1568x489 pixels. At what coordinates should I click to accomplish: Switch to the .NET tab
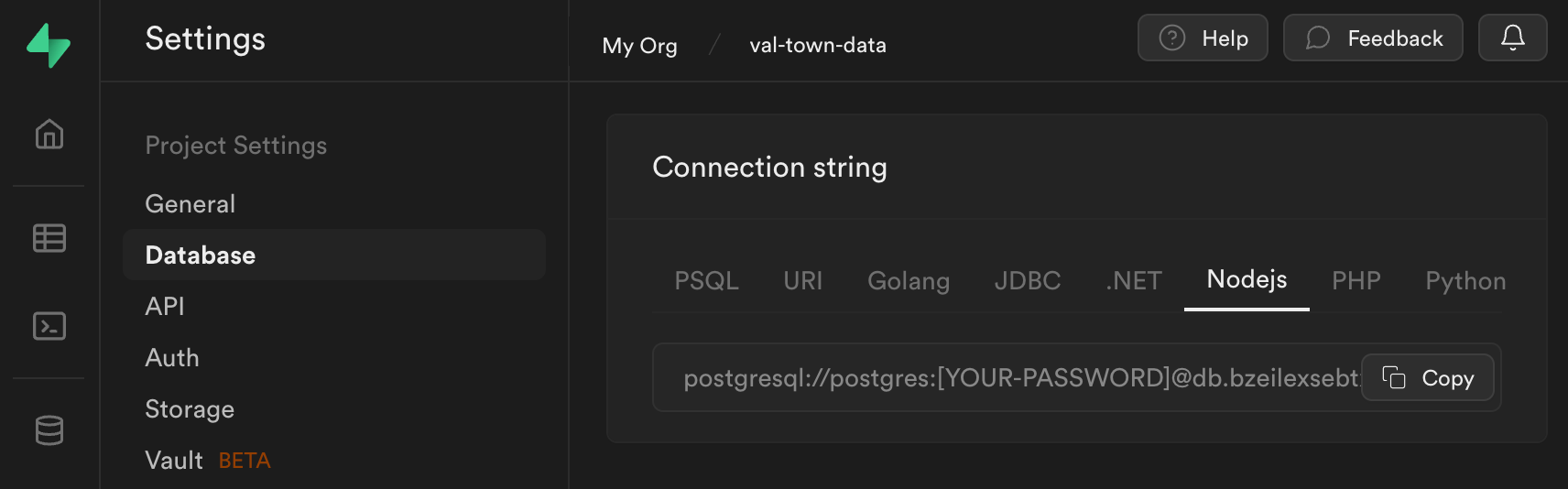pyautogui.click(x=1134, y=280)
